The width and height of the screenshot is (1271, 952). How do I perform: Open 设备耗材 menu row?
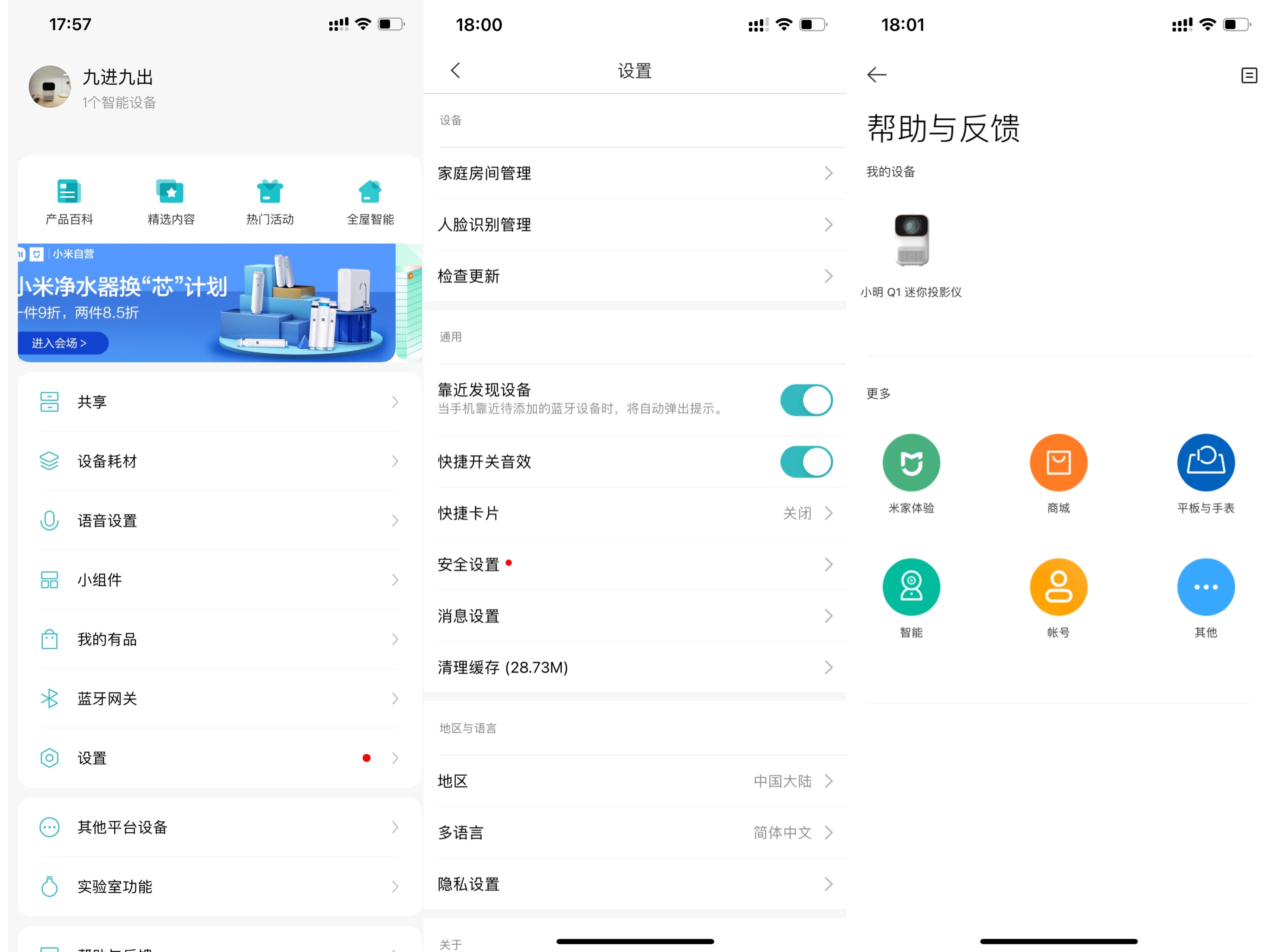tap(220, 461)
